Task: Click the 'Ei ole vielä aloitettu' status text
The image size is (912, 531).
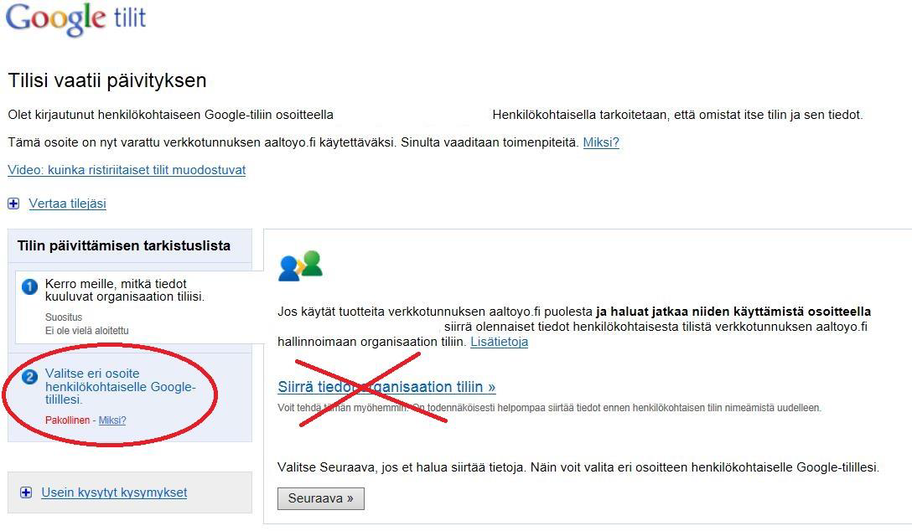Action: (x=87, y=330)
